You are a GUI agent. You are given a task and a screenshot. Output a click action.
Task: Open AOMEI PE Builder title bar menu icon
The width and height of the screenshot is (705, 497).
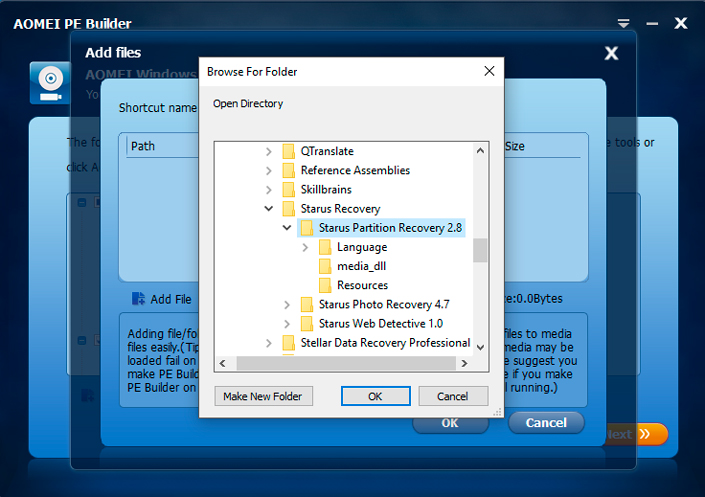click(x=623, y=23)
